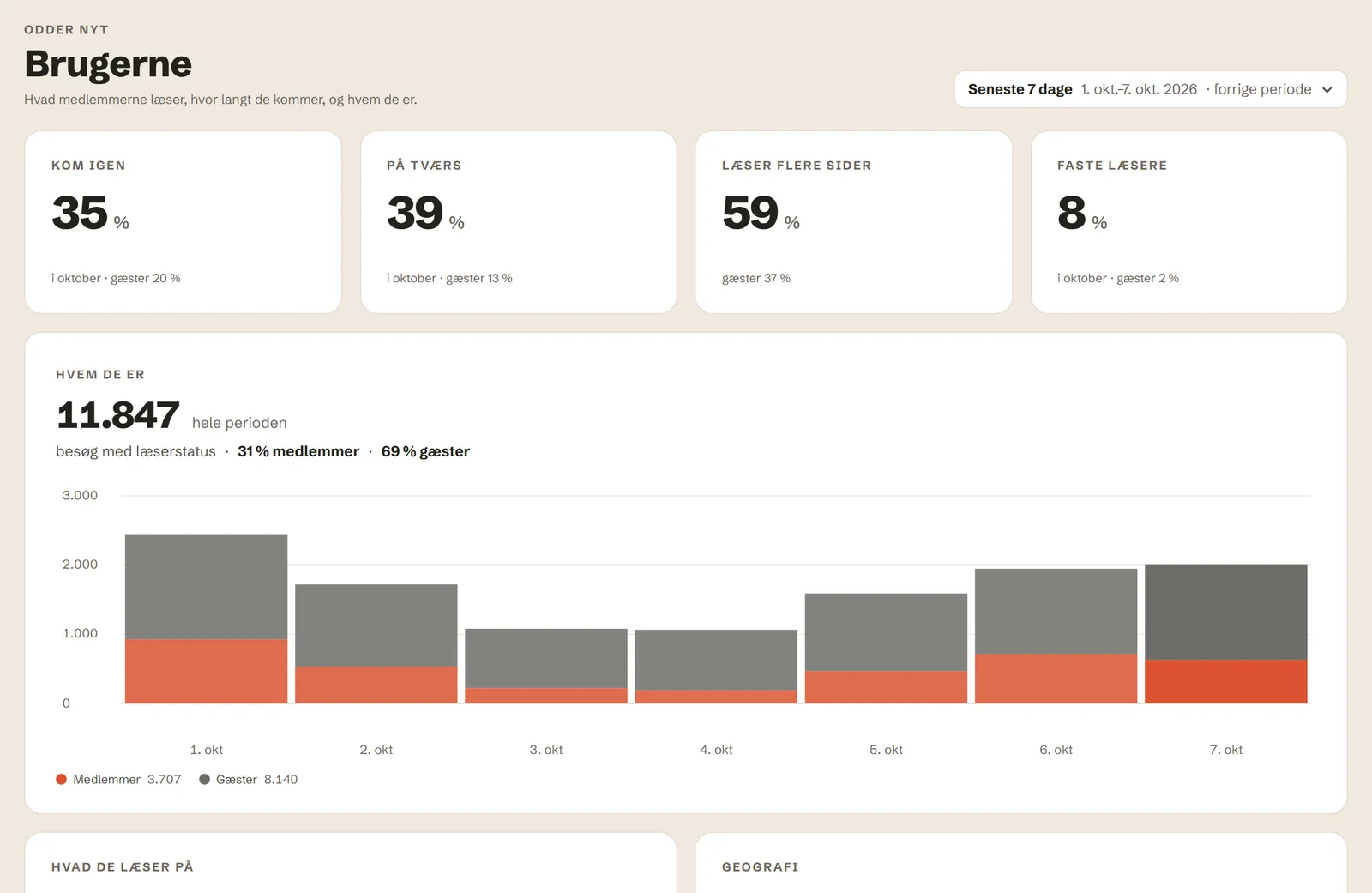
Task: Click the Gæster segment of the 5. okt bar
Action: pyautogui.click(x=886, y=632)
